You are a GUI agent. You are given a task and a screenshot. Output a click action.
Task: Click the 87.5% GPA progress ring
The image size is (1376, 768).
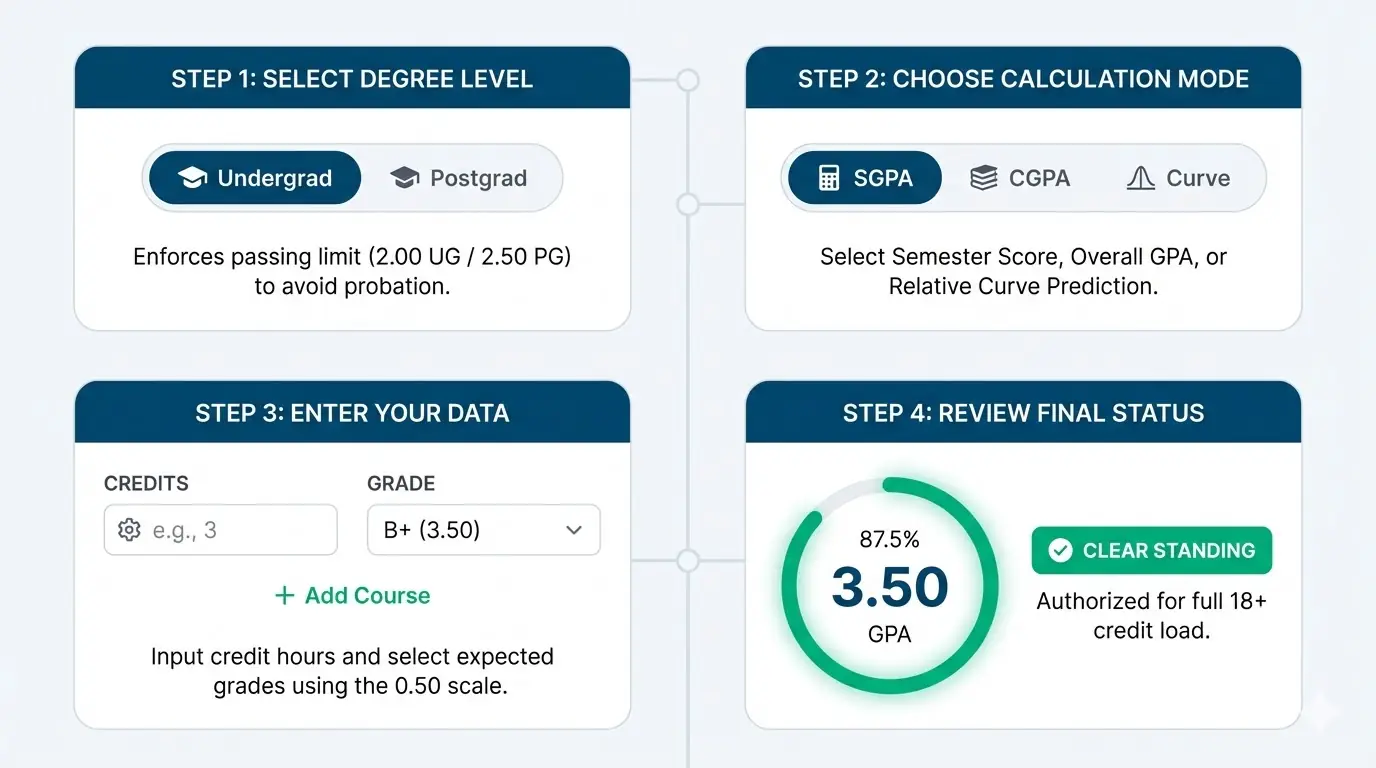coord(889,585)
